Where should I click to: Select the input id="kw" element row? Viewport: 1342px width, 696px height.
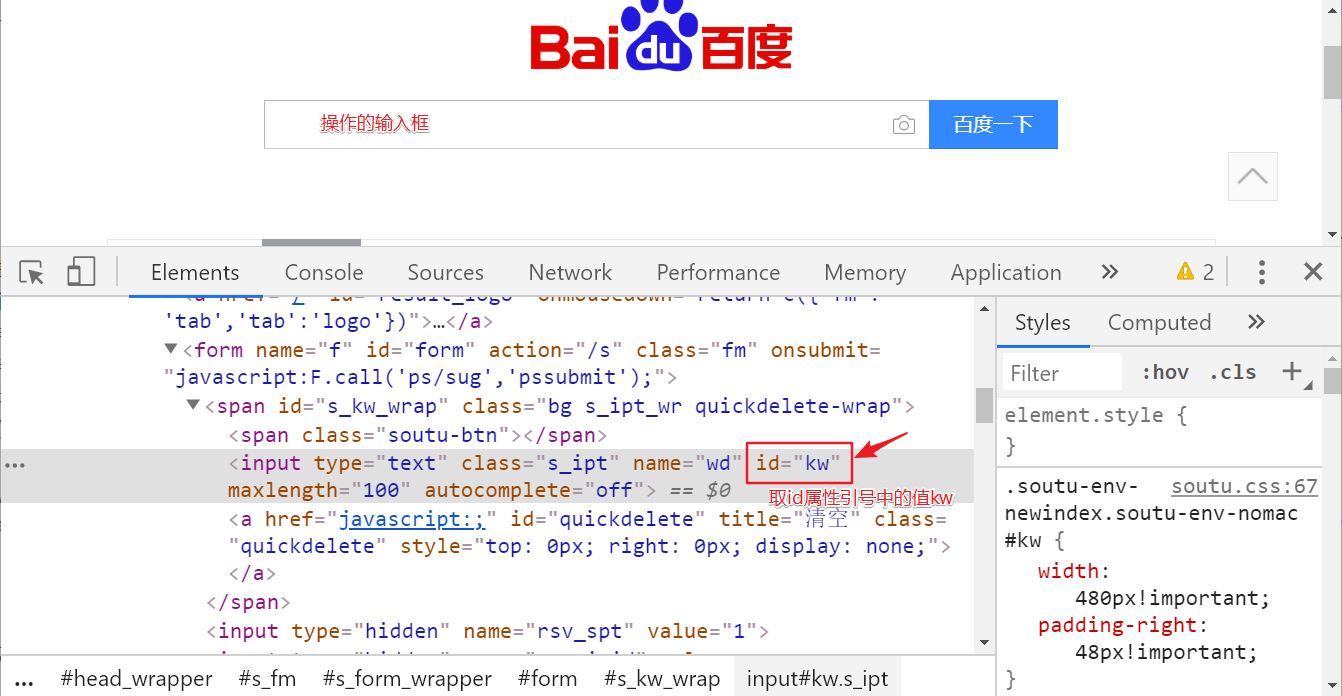pyautogui.click(x=487, y=476)
